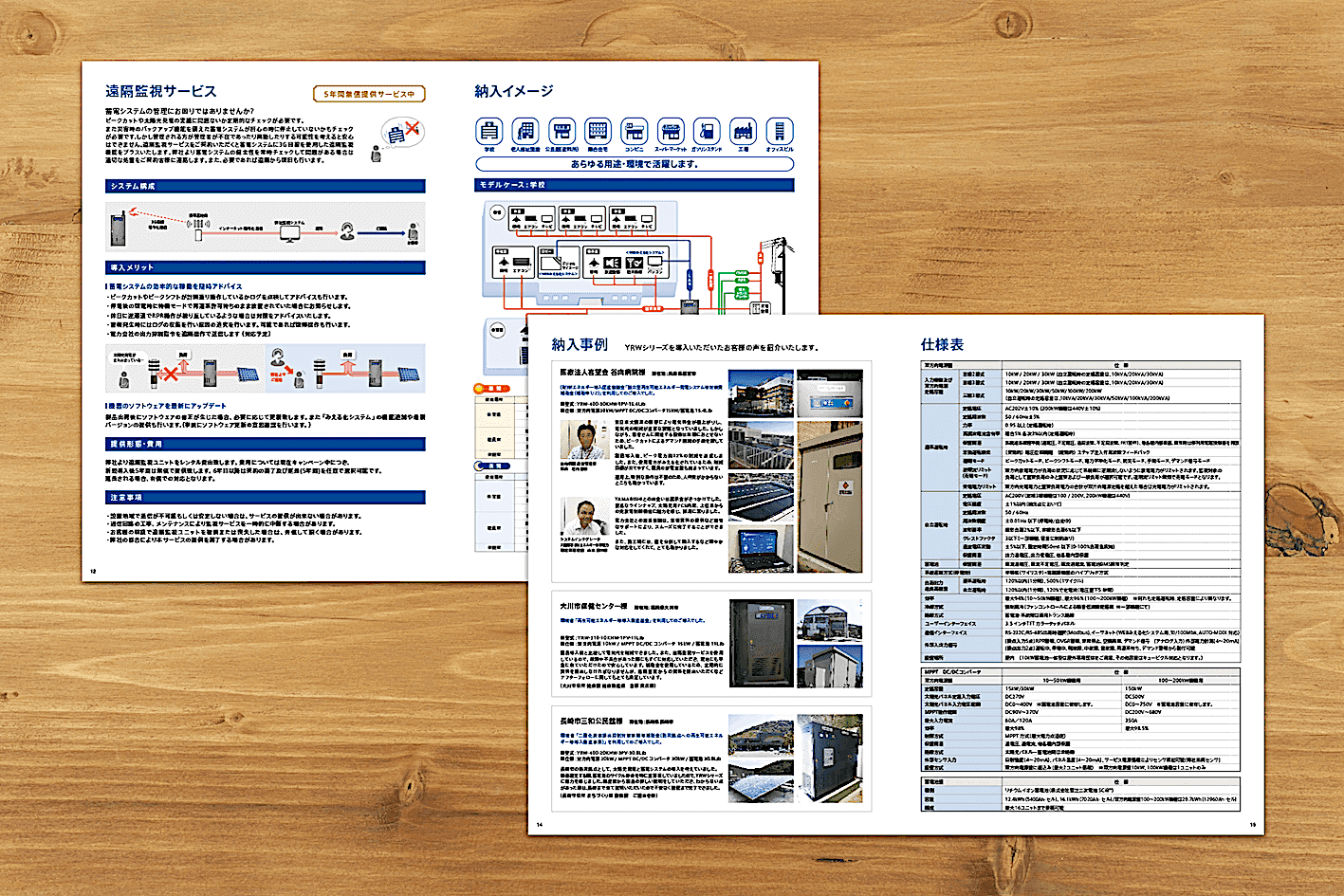Click the 集合住宅 apartment building icon
The width and height of the screenshot is (1344, 896).
tap(598, 131)
